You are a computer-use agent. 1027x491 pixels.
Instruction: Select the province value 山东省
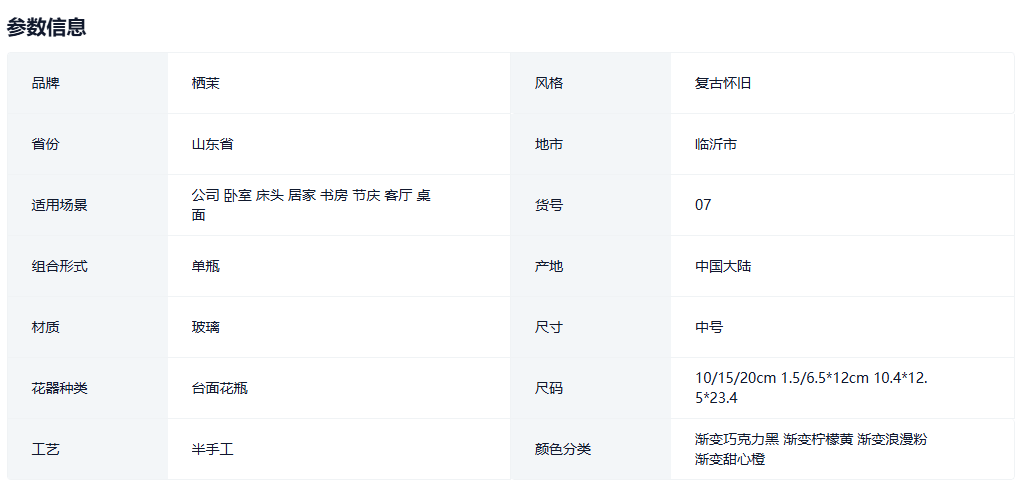click(x=212, y=144)
